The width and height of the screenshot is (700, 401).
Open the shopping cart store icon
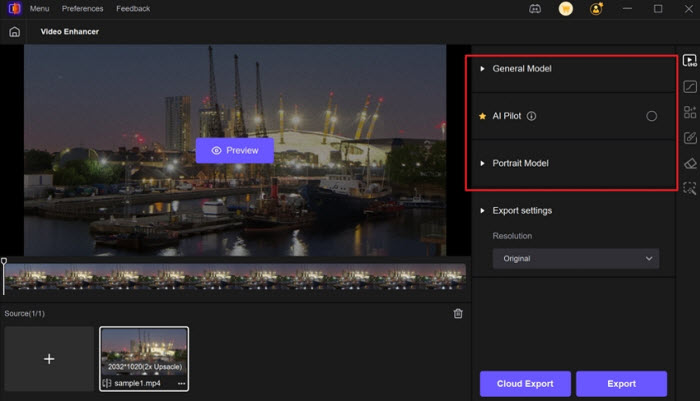pyautogui.click(x=566, y=8)
